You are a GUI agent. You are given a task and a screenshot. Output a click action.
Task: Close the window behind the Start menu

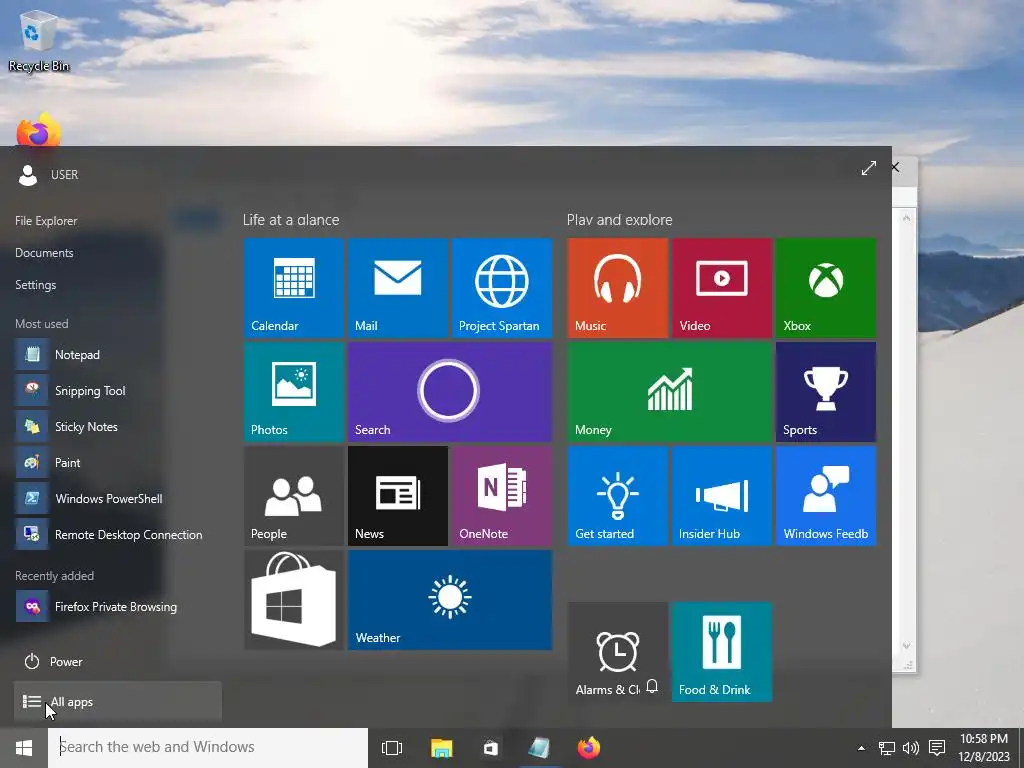tap(895, 167)
